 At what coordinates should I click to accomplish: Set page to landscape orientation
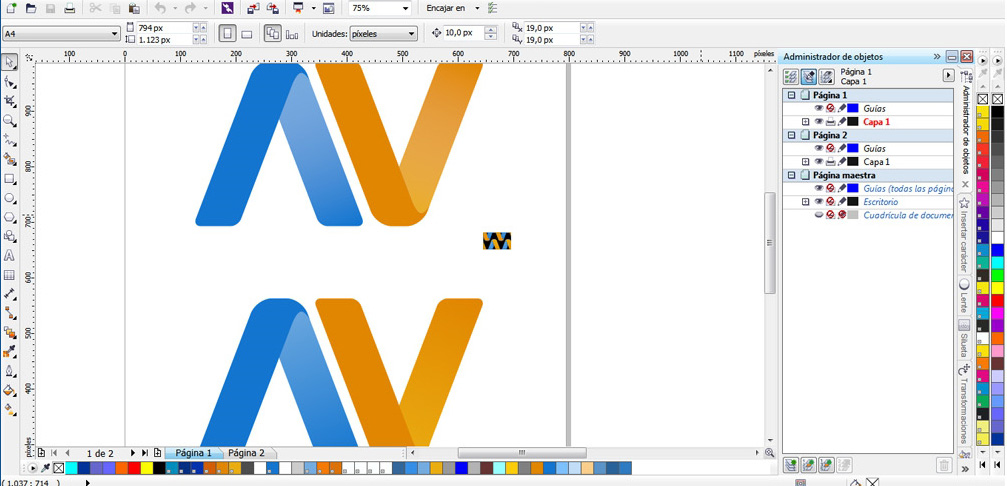click(x=247, y=34)
